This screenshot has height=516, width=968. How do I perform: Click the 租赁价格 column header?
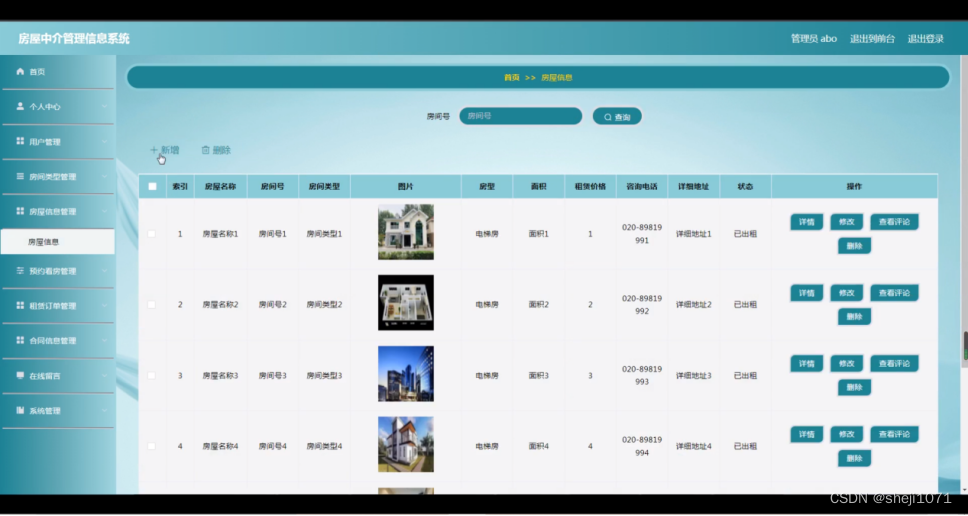tap(590, 186)
